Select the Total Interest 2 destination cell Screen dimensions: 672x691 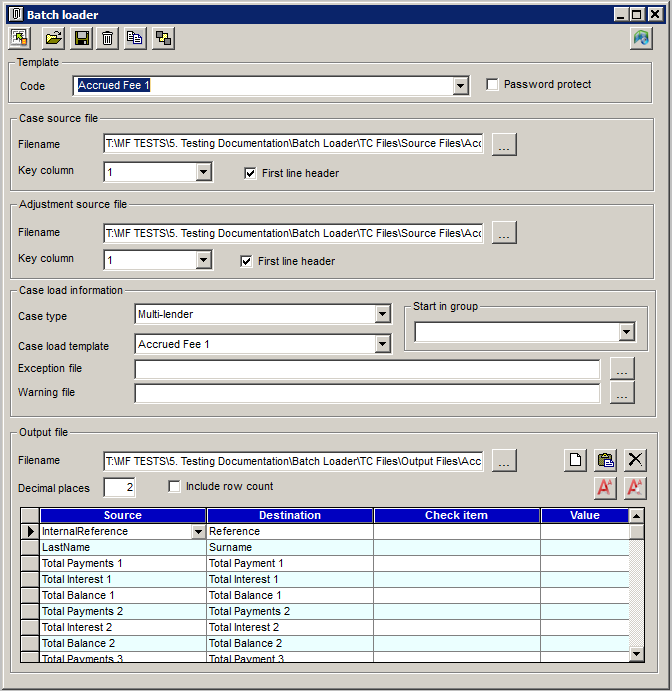[x=290, y=627]
